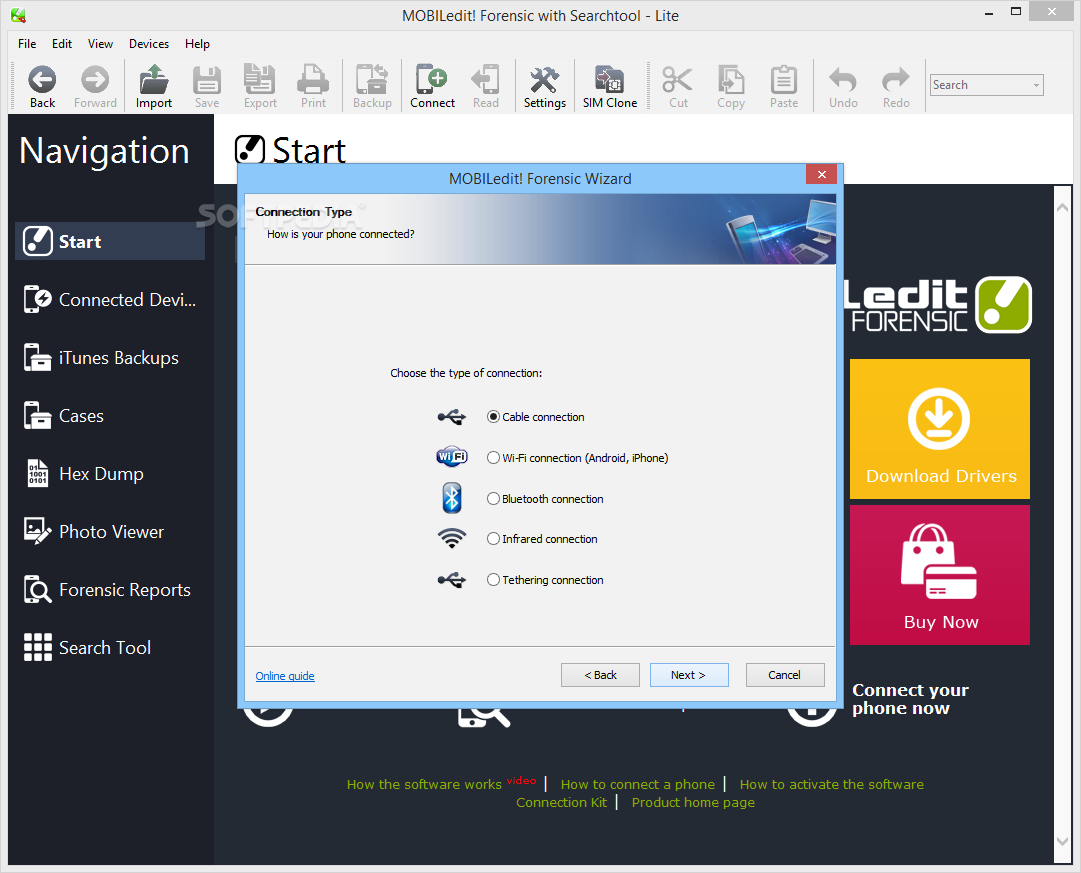Click the Wi-Fi logo icon in wizard
The image size is (1081, 873).
click(x=452, y=456)
